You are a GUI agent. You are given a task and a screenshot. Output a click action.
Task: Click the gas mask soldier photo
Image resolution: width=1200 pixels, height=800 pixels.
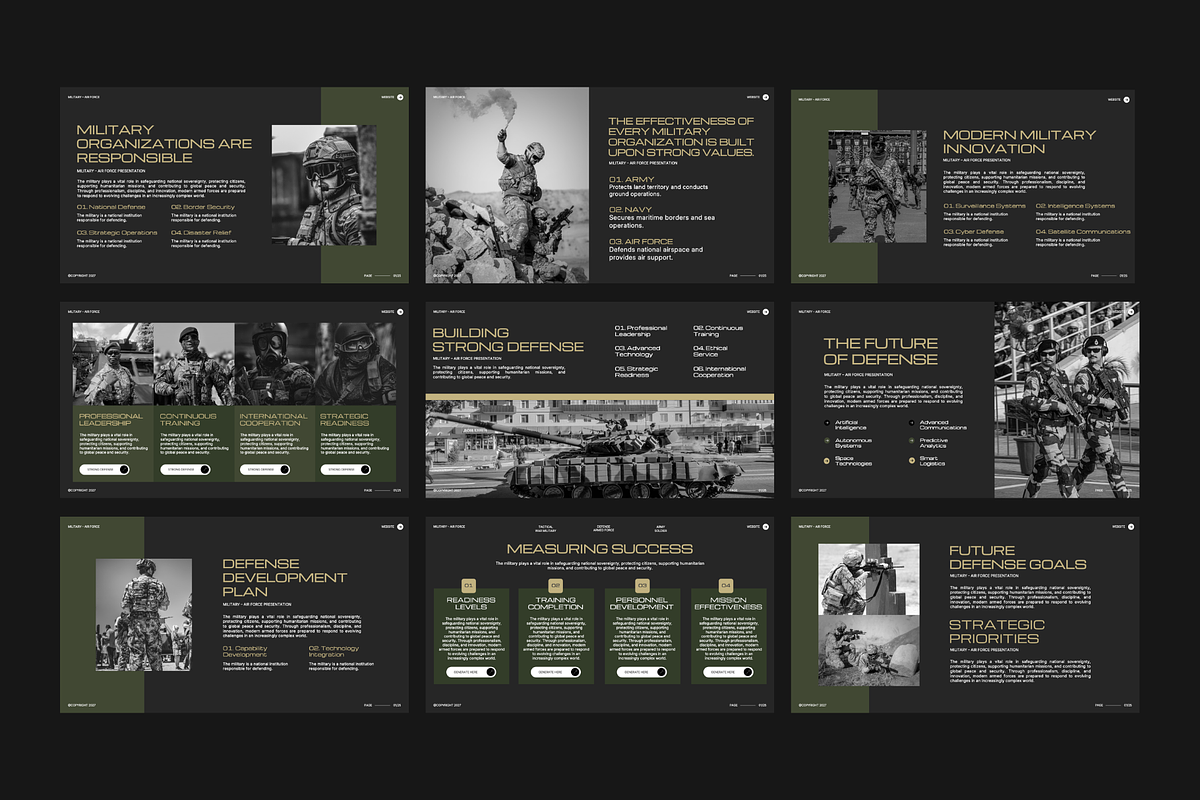click(275, 363)
